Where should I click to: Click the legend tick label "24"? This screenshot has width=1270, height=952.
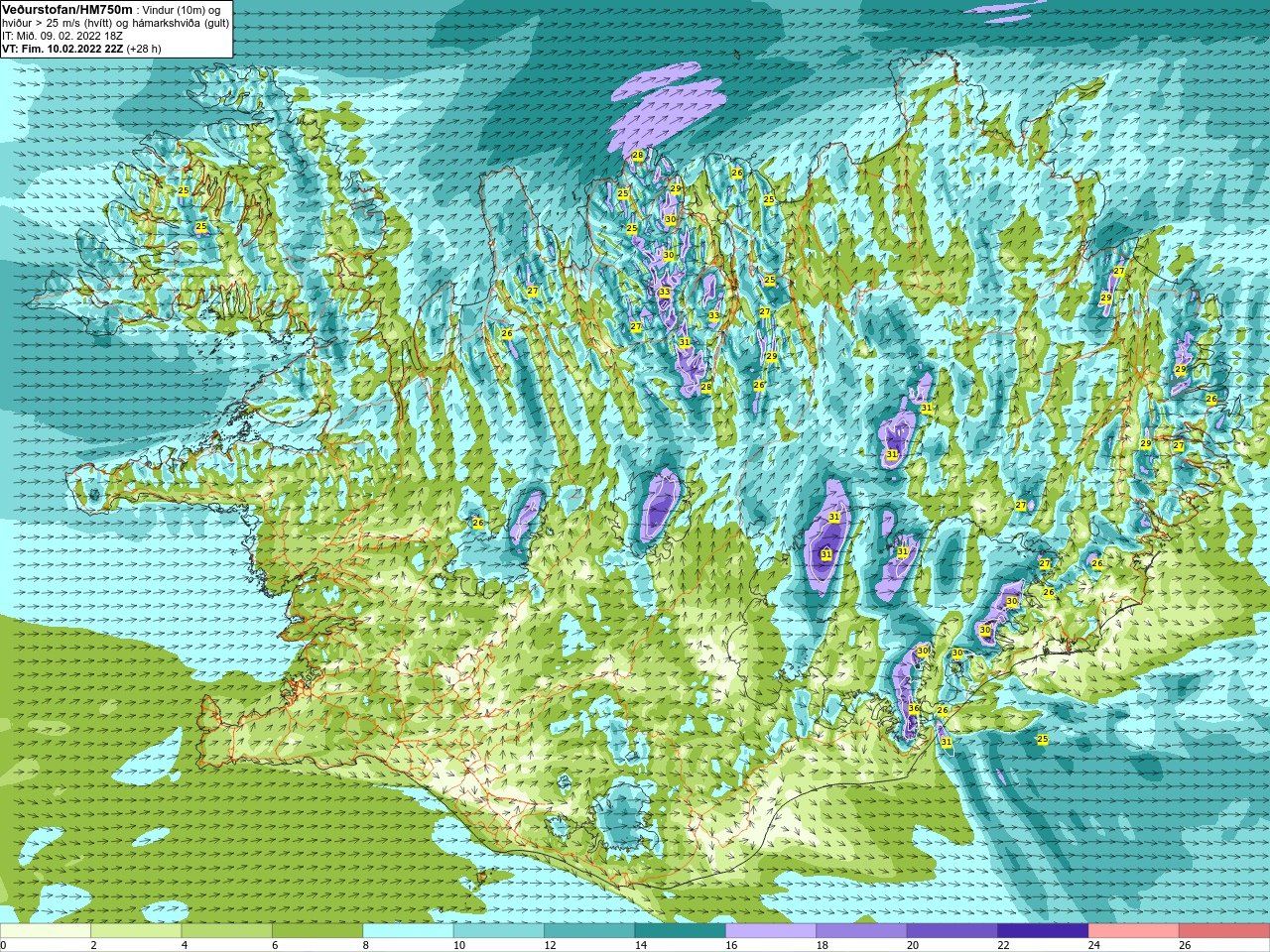[x=1094, y=945]
